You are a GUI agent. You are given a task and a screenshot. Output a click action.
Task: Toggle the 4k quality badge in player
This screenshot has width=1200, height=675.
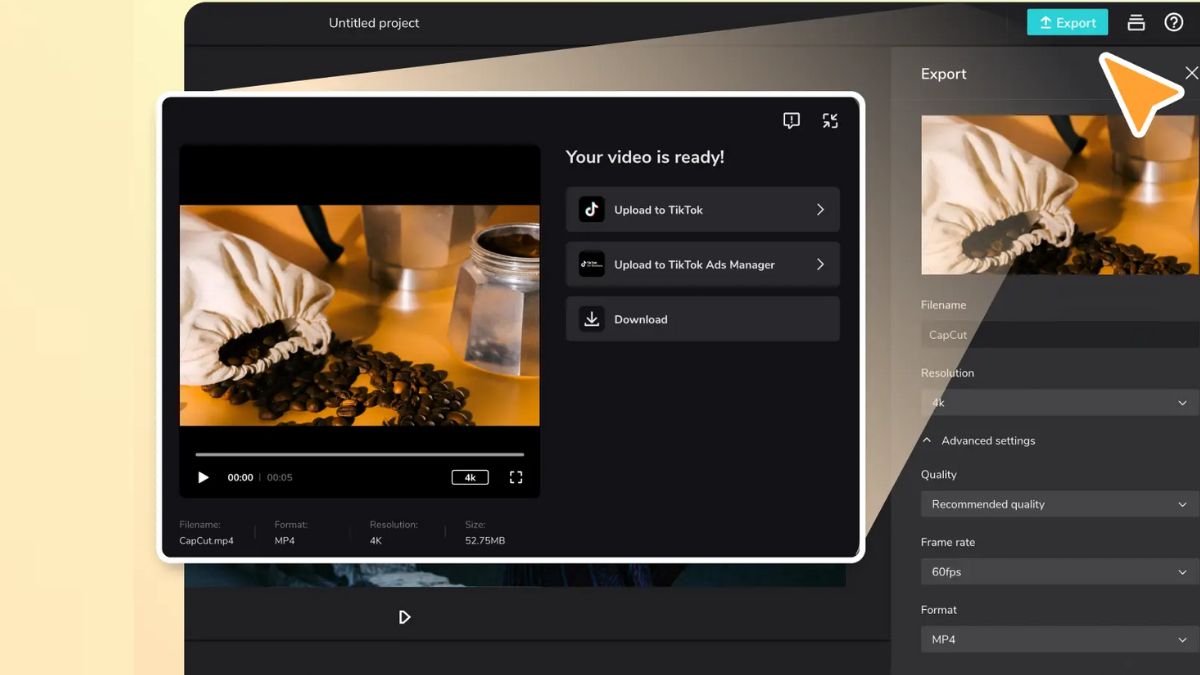[470, 478]
